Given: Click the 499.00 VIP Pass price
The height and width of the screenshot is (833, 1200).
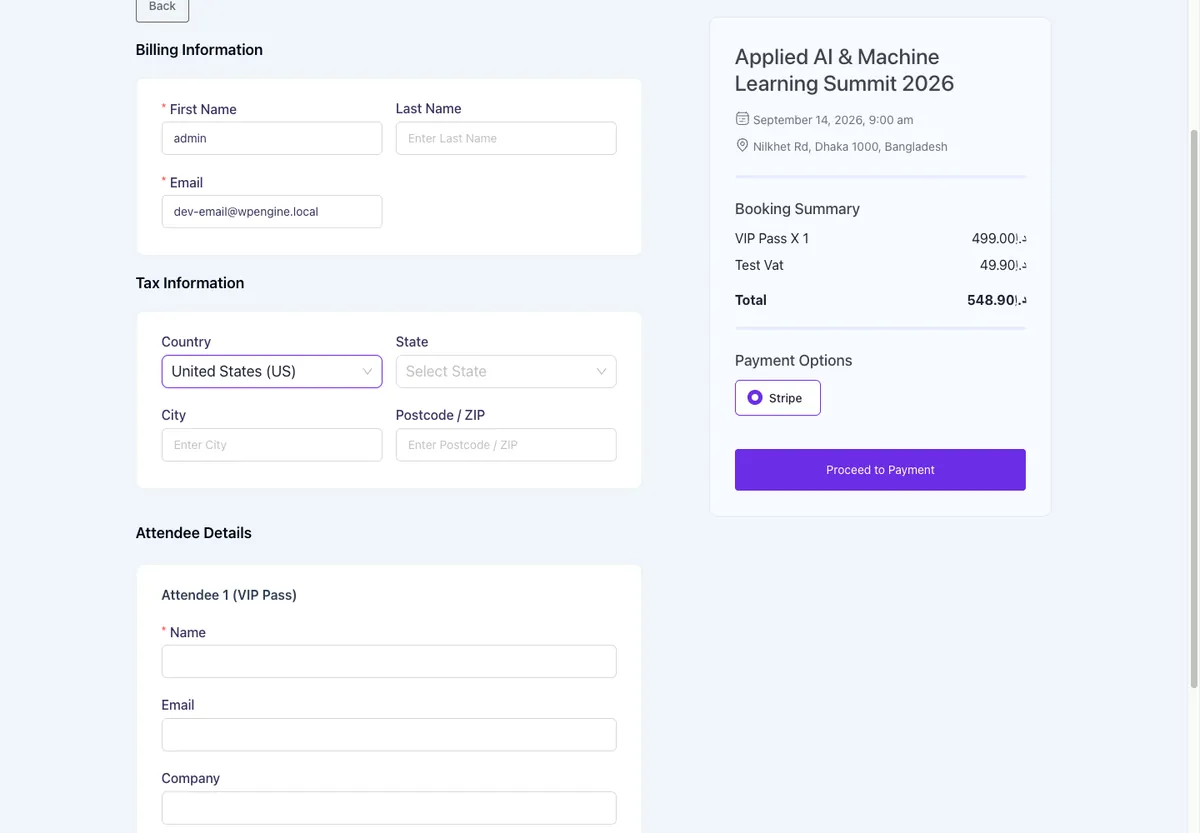Looking at the screenshot, I should (998, 238).
